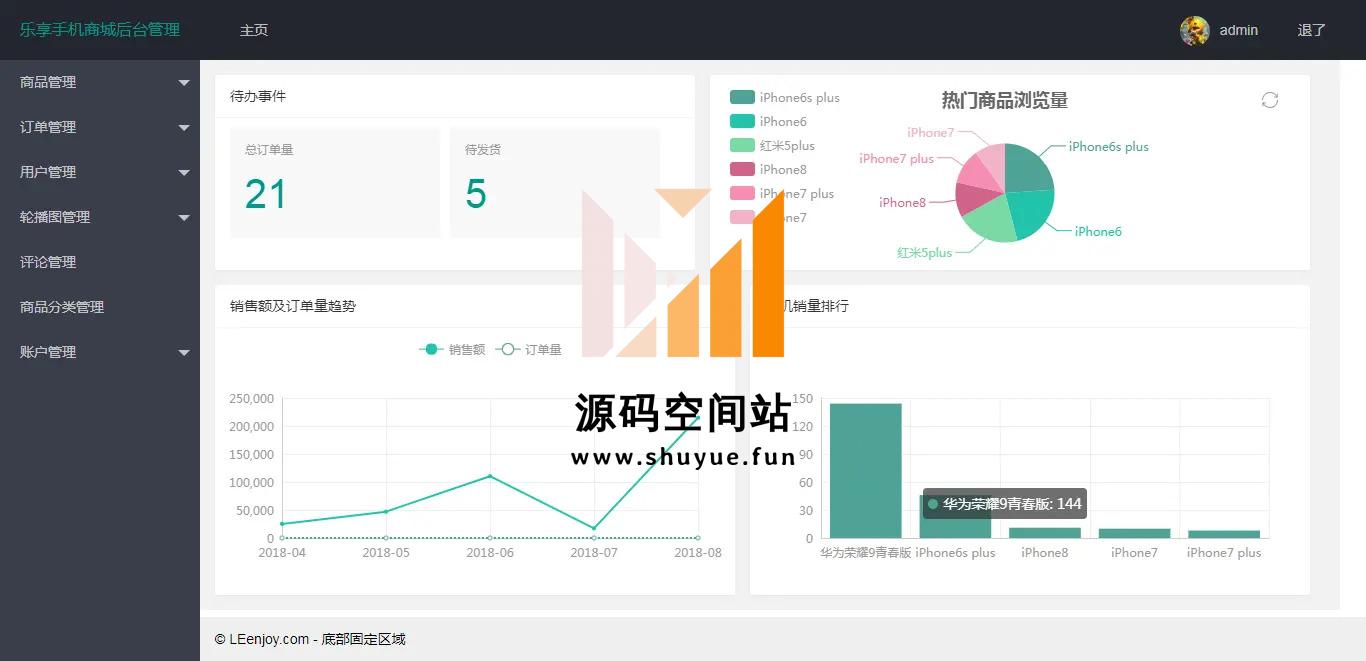The image size is (1366, 661).
Task: Toggle iPhone8 in the pie legend
Action: [x=768, y=169]
